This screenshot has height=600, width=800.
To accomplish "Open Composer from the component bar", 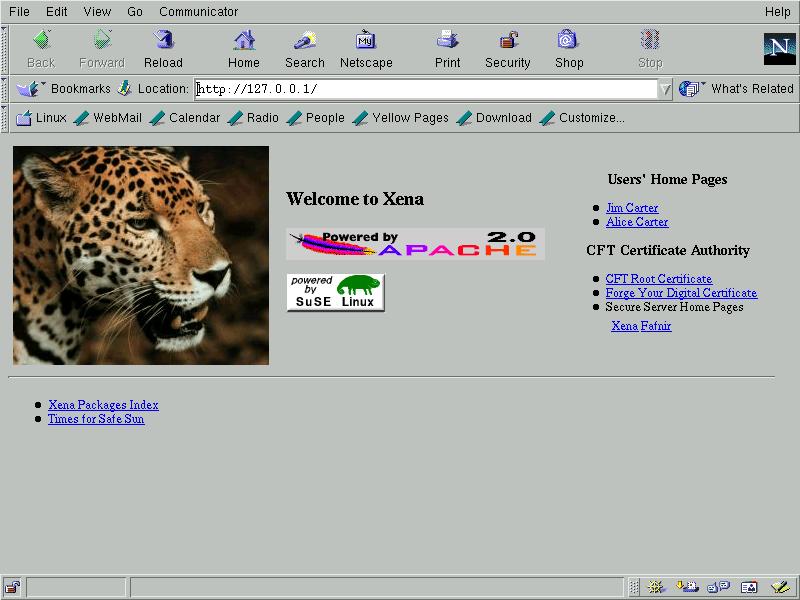I will coord(780,587).
